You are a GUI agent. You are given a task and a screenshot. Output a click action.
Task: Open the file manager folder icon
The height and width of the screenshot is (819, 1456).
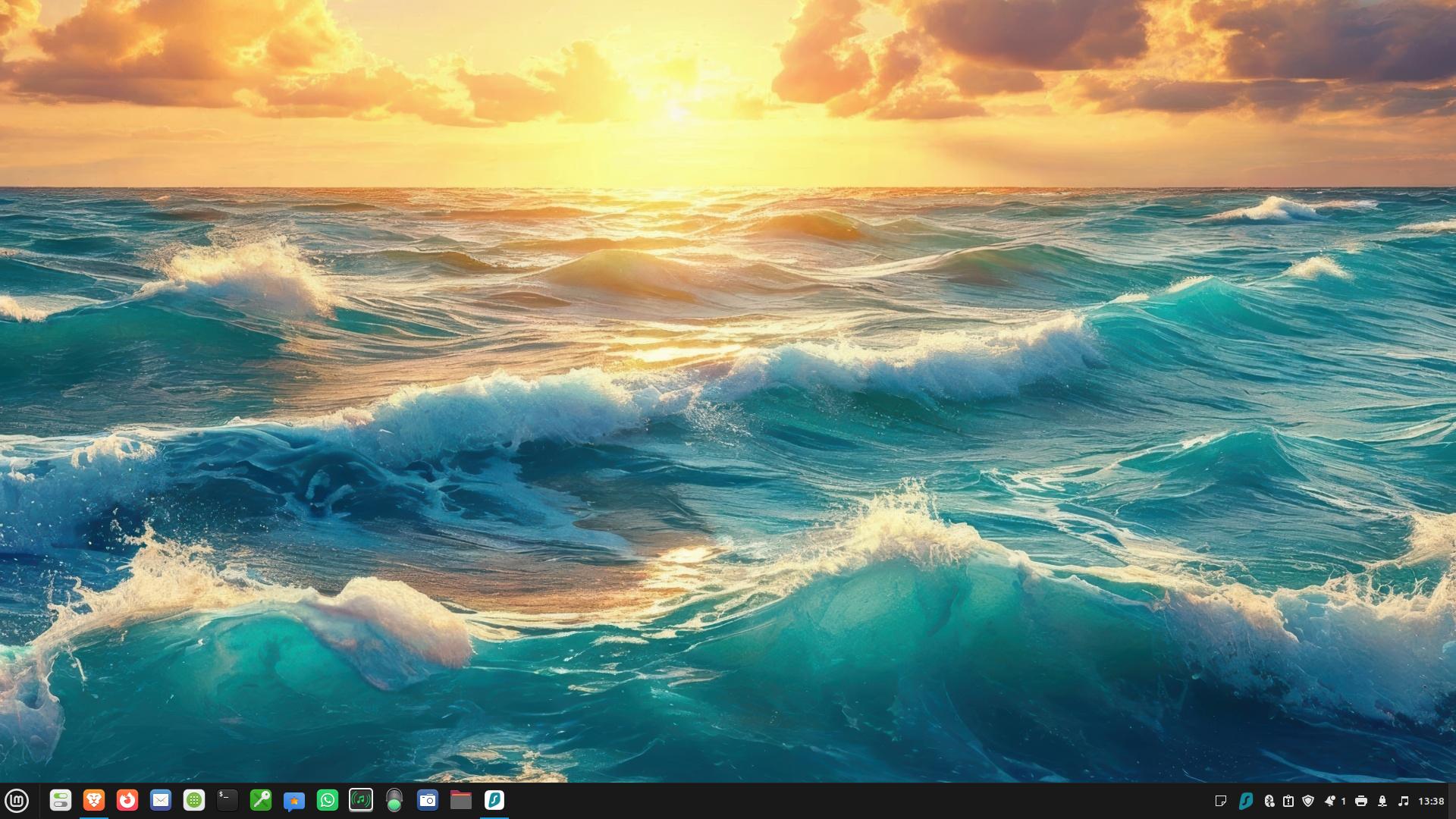click(461, 801)
